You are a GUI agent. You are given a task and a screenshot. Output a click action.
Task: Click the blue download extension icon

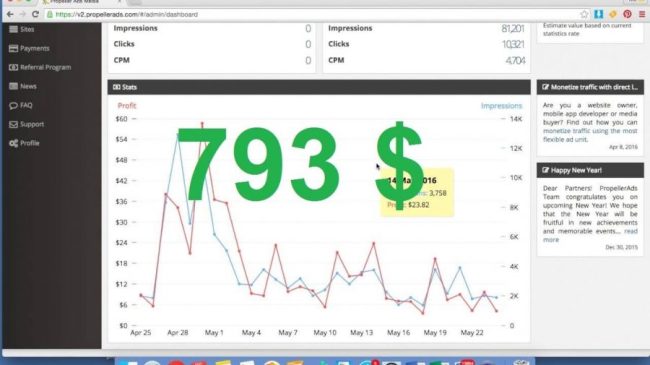click(x=598, y=15)
